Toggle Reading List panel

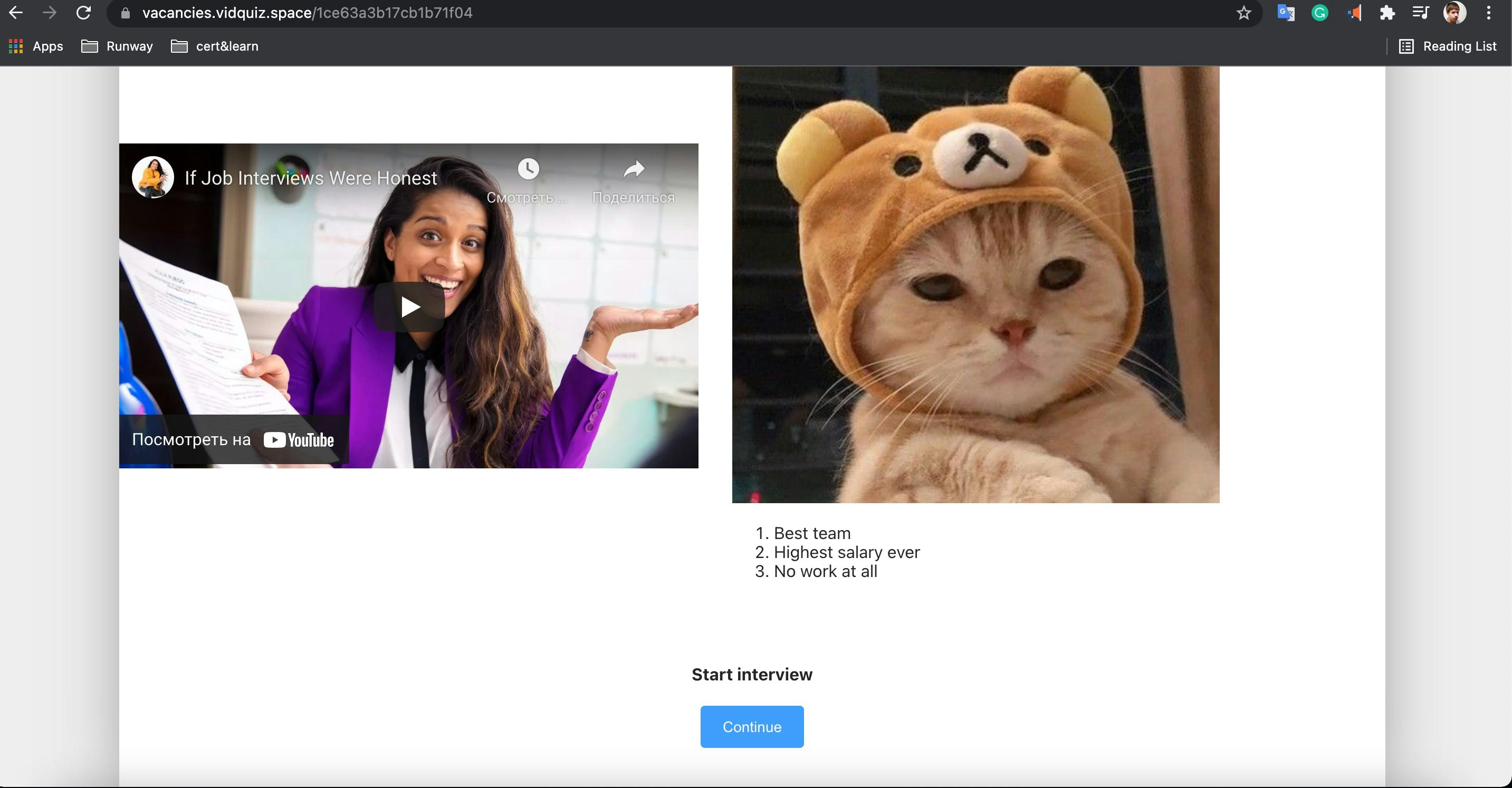click(x=1448, y=46)
